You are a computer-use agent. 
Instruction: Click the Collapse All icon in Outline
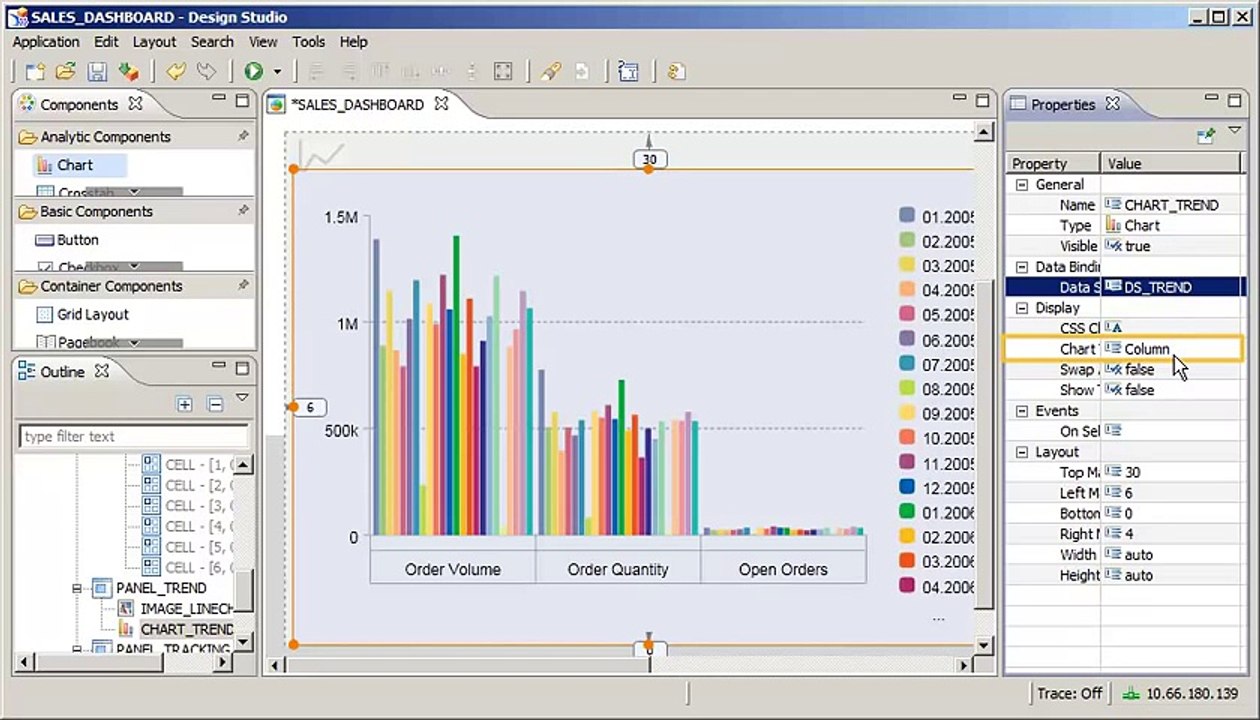(x=215, y=404)
